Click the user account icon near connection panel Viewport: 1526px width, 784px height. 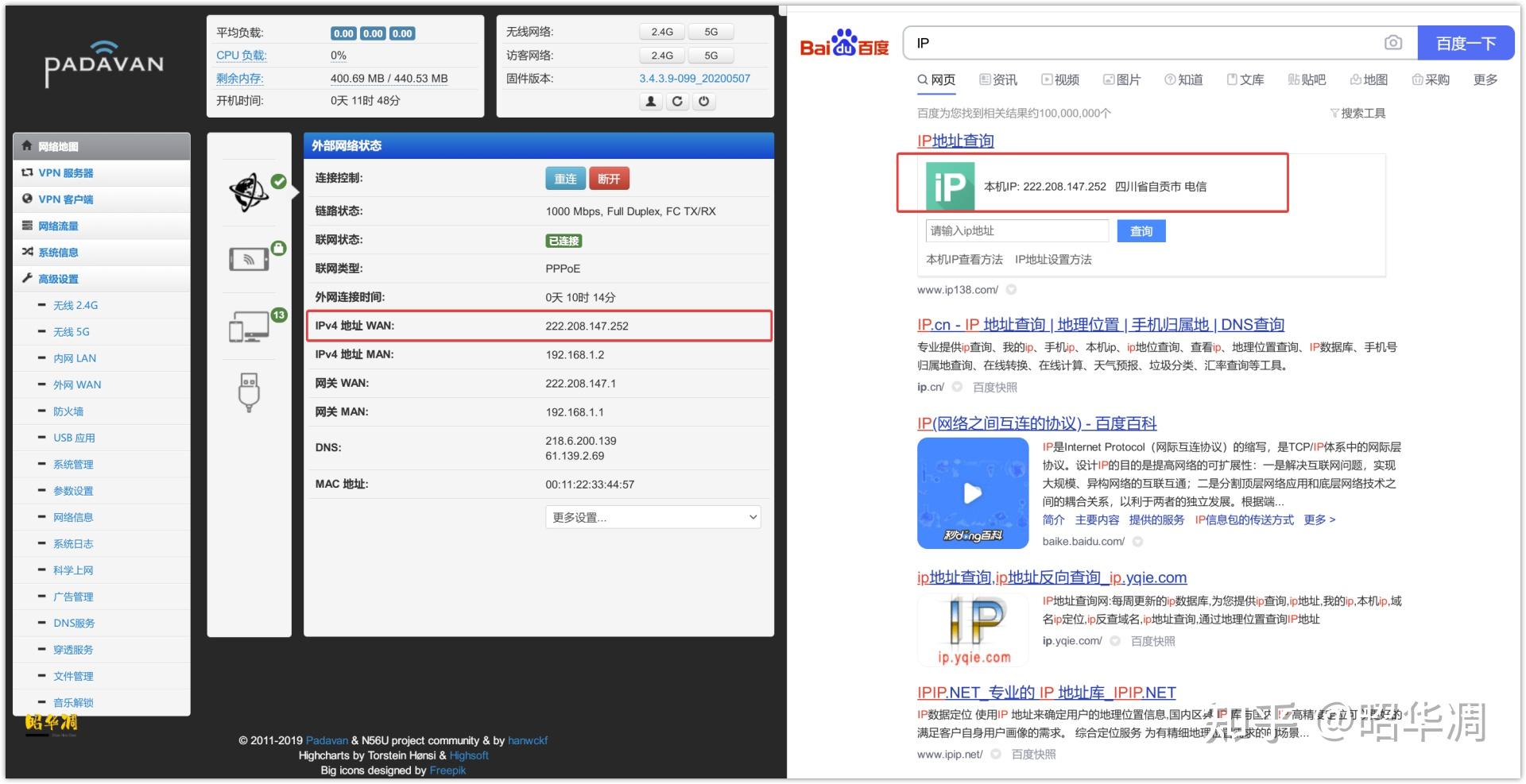[649, 102]
